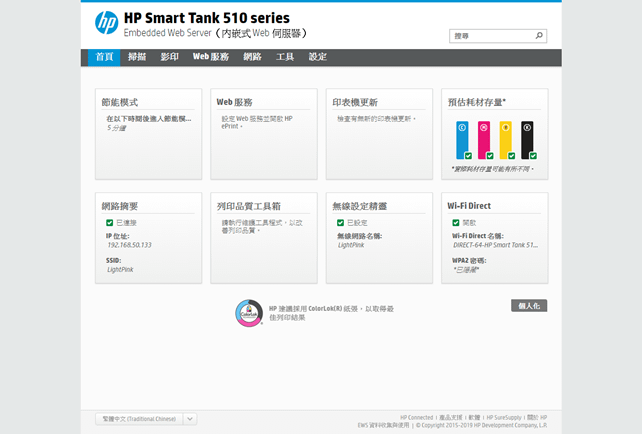Click the HP 建議採用 ColorLok 紙張 message
The width and height of the screenshot is (642, 434).
(x=331, y=313)
